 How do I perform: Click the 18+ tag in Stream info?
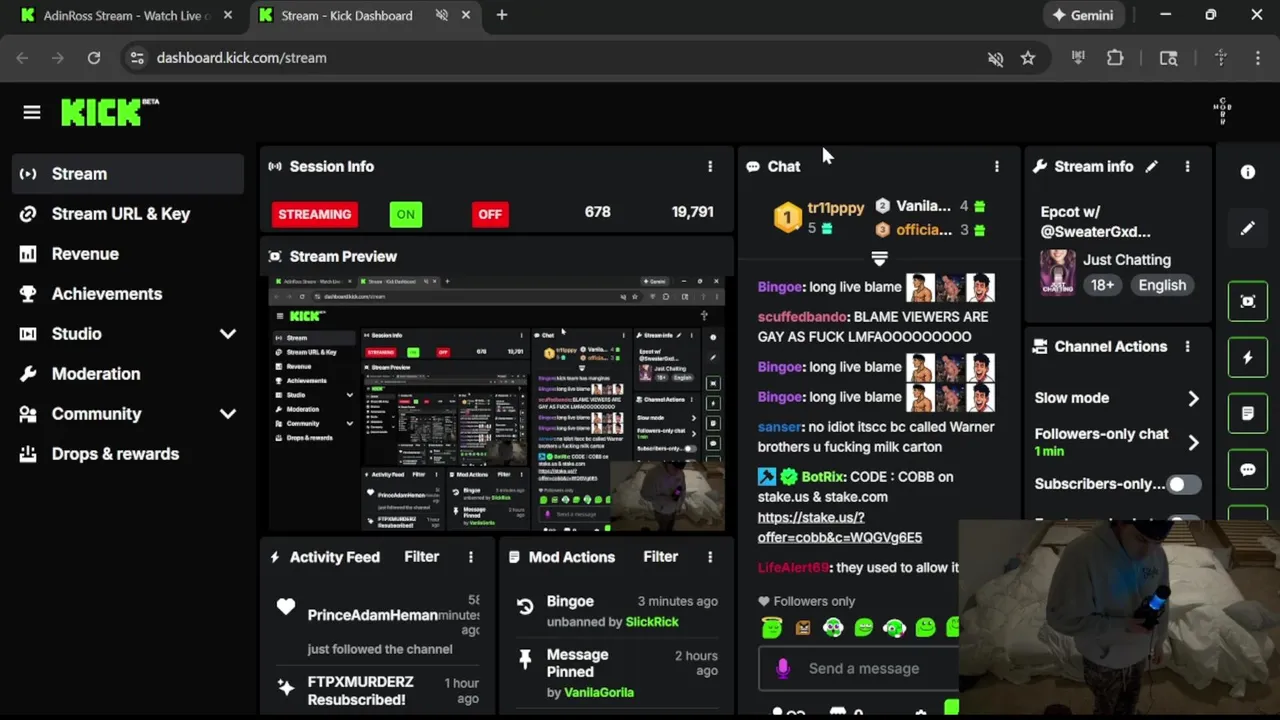[1102, 285]
